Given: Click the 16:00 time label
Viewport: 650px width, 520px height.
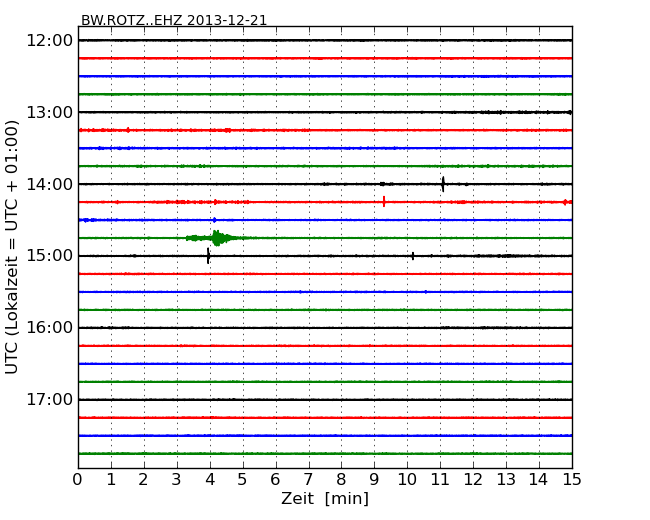Looking at the screenshot, I should [x=49, y=328].
